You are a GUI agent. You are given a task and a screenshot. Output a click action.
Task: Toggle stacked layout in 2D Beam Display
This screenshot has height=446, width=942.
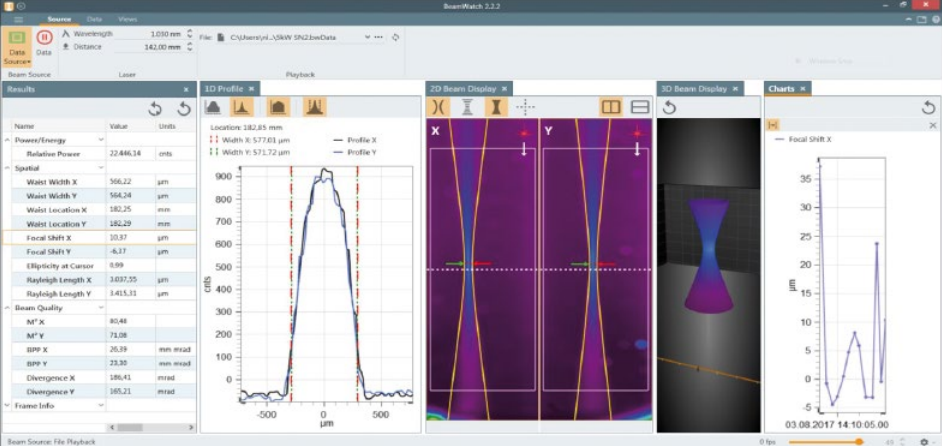click(x=640, y=107)
